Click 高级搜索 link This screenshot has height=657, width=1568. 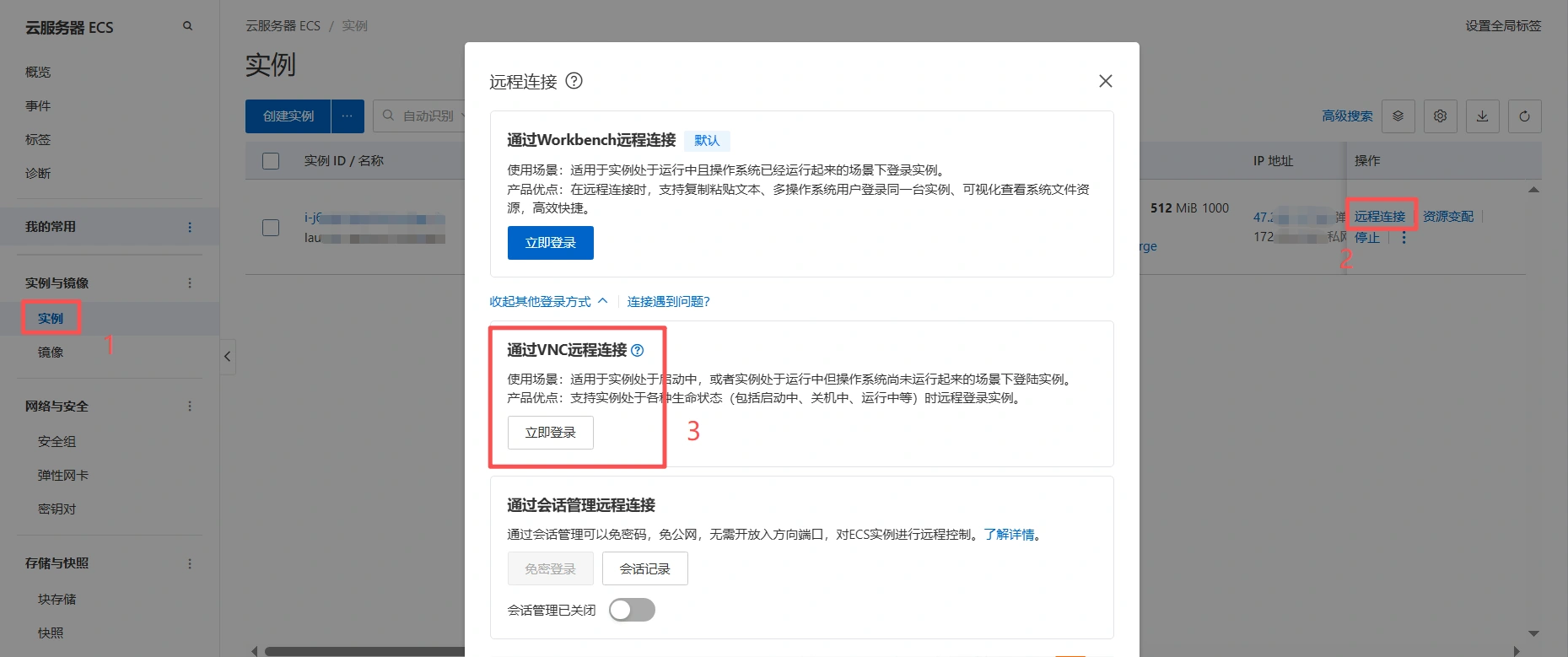1347,116
